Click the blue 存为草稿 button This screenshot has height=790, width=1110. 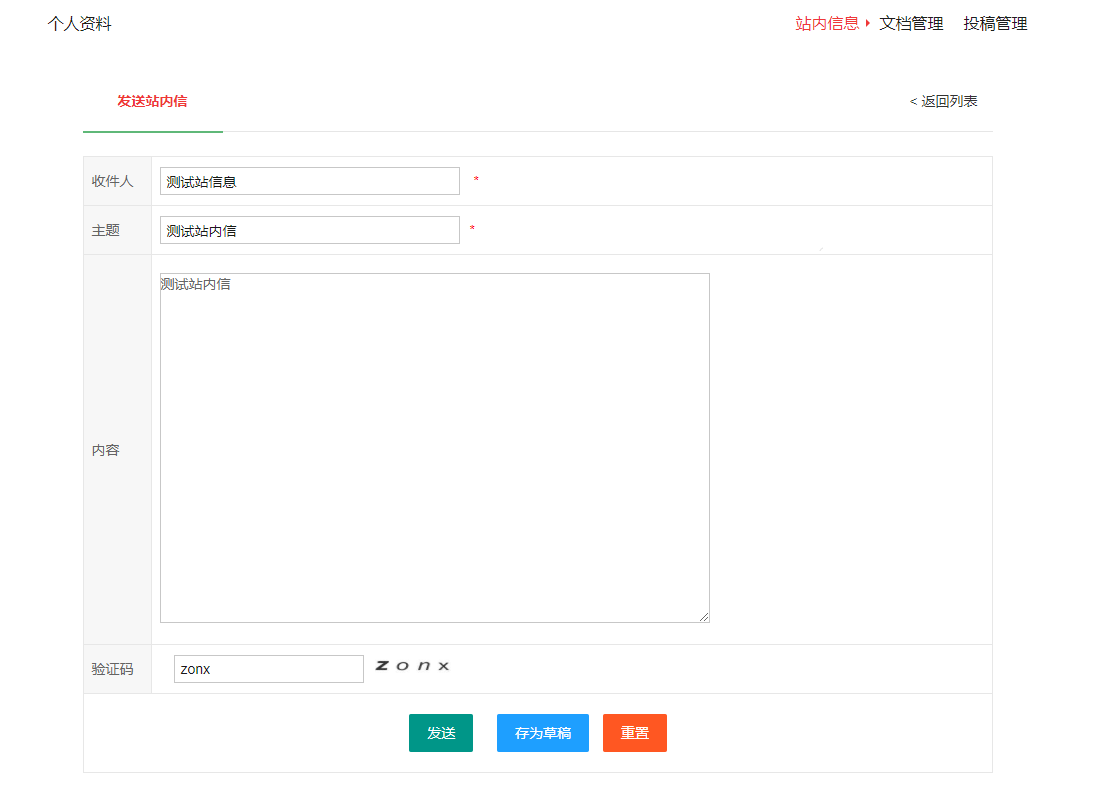543,733
